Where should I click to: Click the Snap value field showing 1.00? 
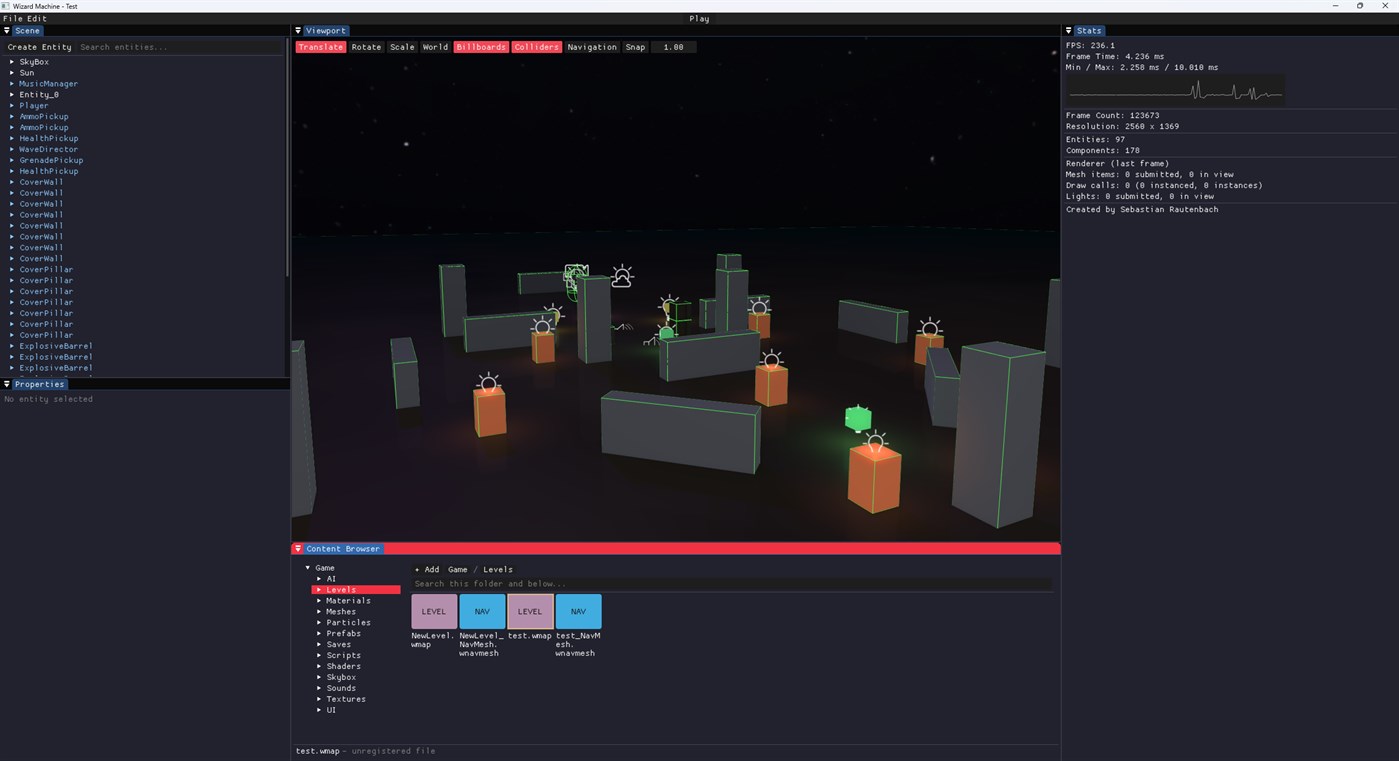coord(674,47)
